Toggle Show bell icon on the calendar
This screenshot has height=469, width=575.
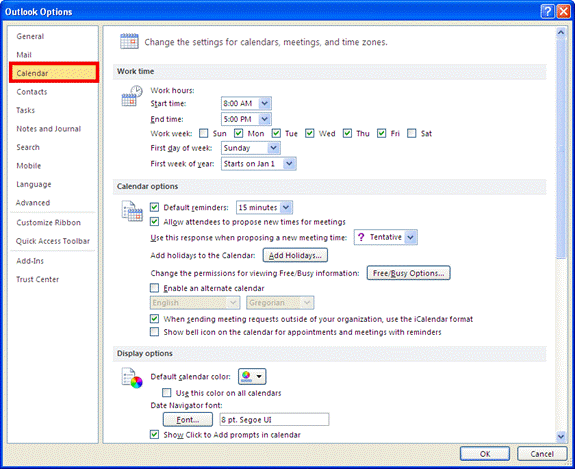(154, 332)
